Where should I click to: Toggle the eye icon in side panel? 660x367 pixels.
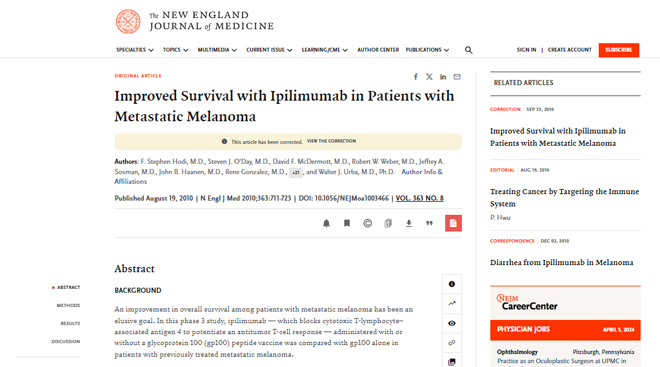click(452, 323)
